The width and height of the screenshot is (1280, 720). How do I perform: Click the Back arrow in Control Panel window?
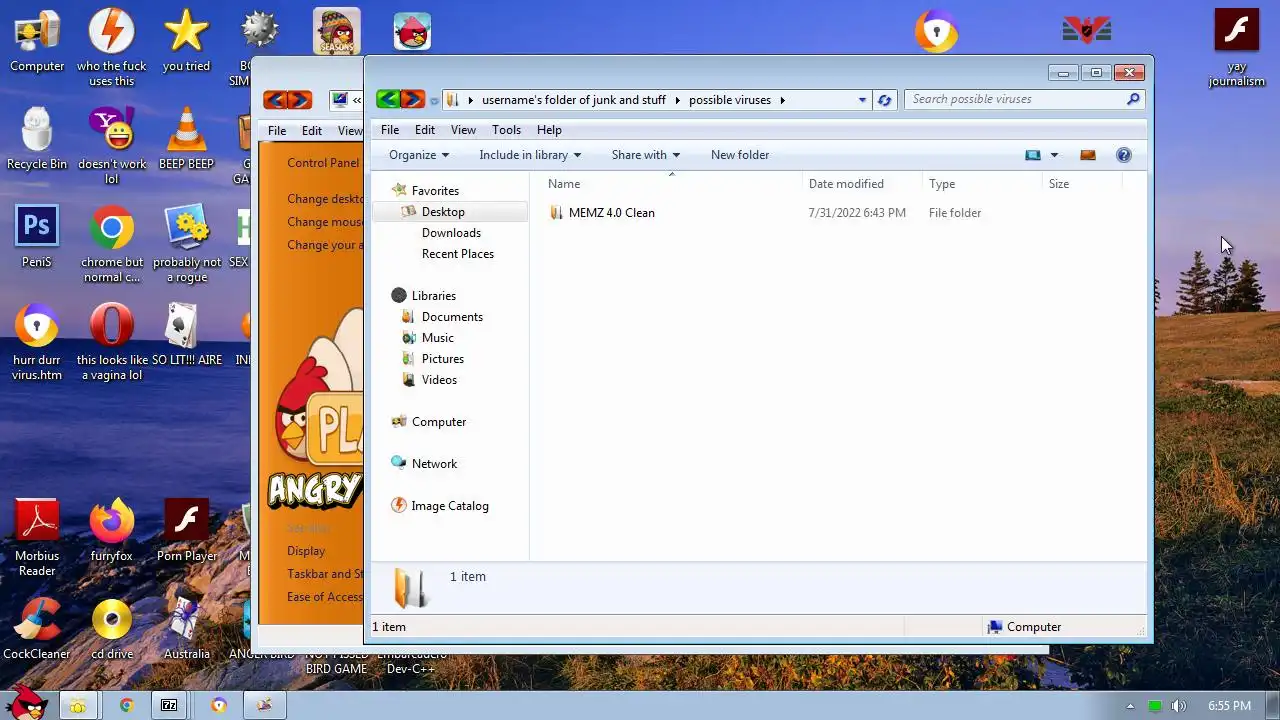275,99
